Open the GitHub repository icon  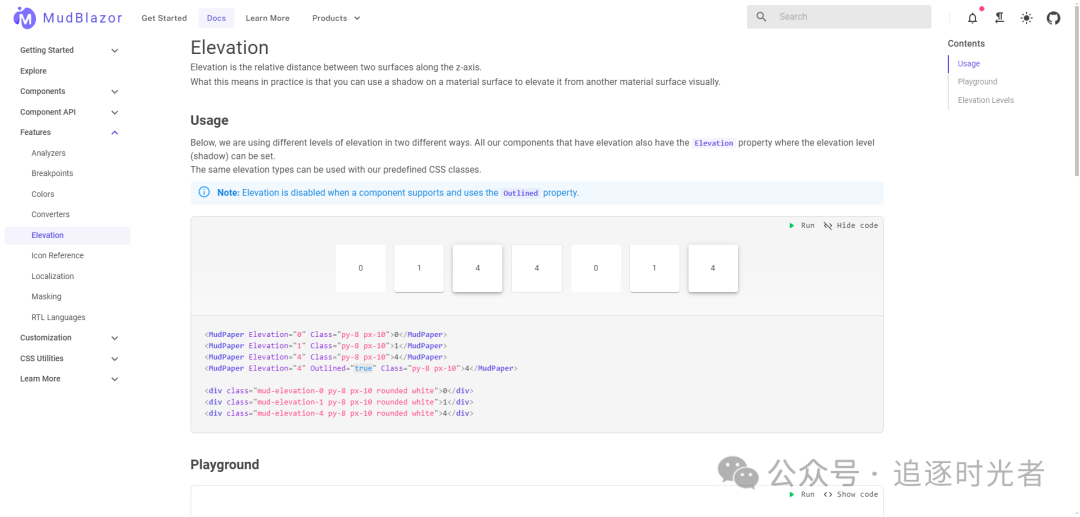point(1053,18)
